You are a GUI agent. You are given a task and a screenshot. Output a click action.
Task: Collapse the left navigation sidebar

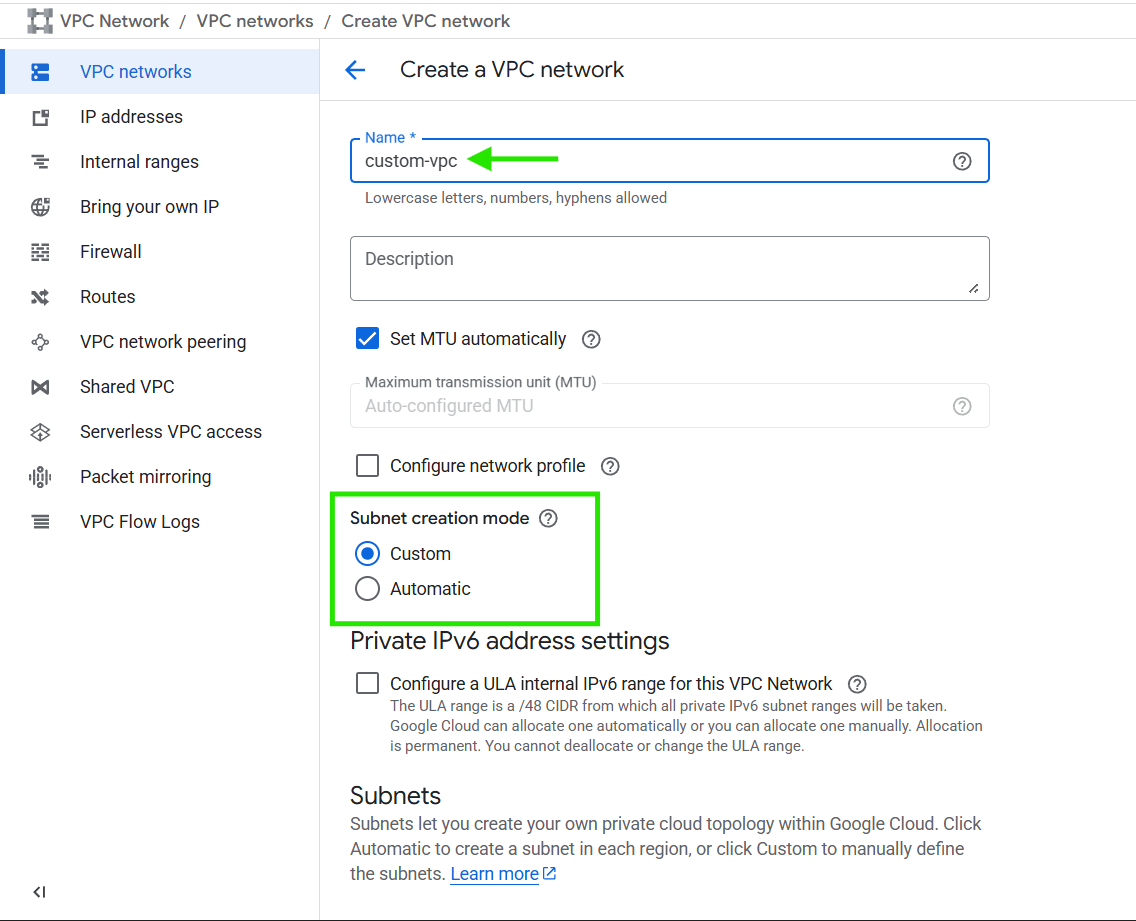tap(40, 892)
